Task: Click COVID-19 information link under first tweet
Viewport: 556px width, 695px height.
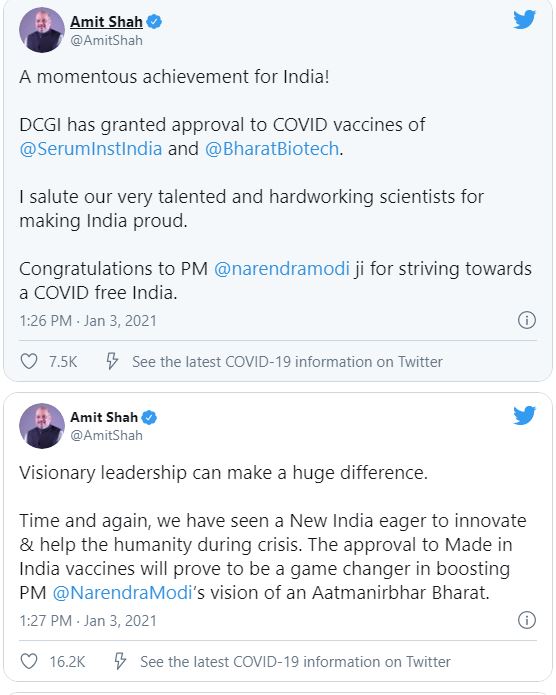Action: (287, 362)
